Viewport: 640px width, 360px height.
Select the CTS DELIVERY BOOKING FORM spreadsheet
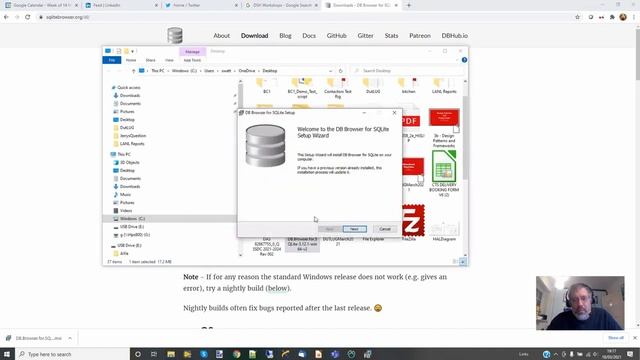pyautogui.click(x=444, y=173)
